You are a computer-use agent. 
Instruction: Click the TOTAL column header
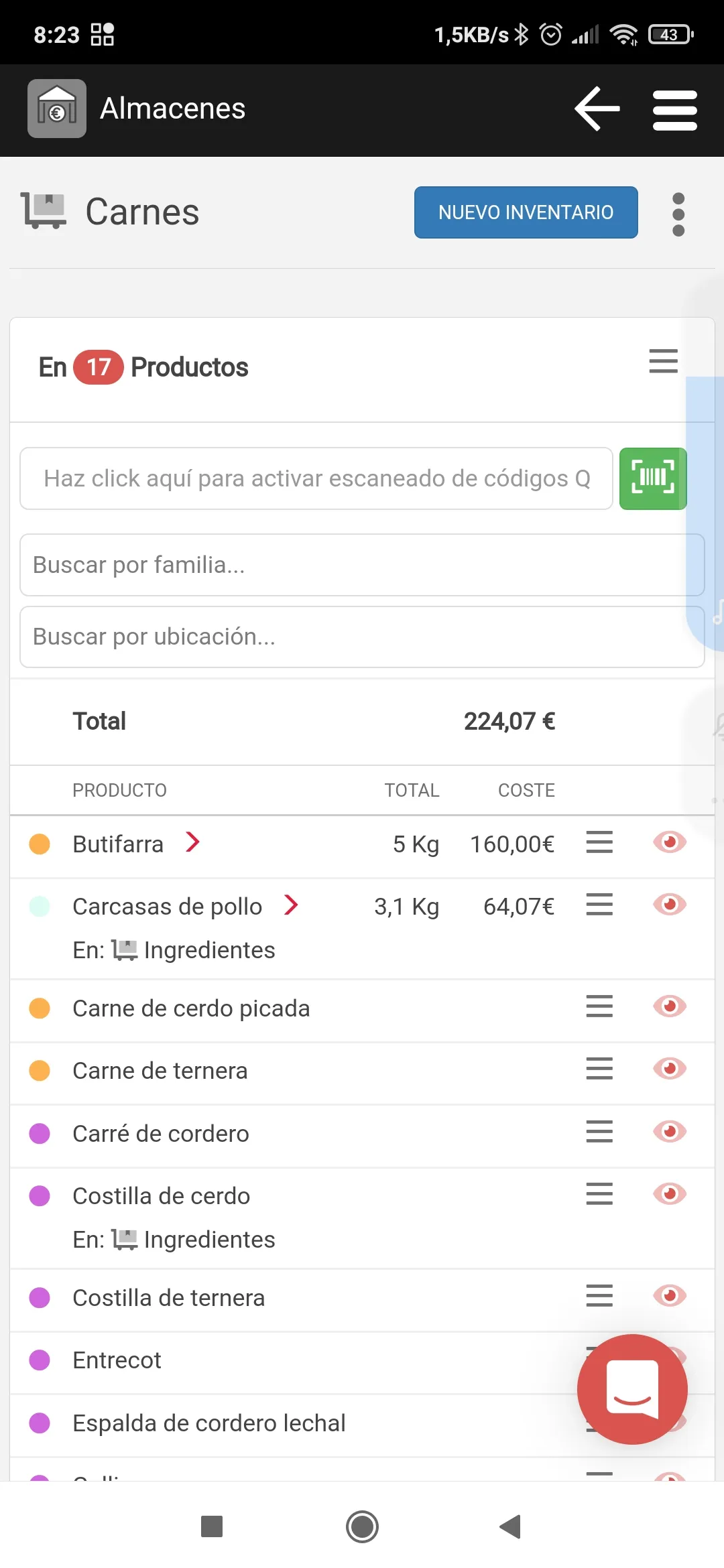point(412,791)
